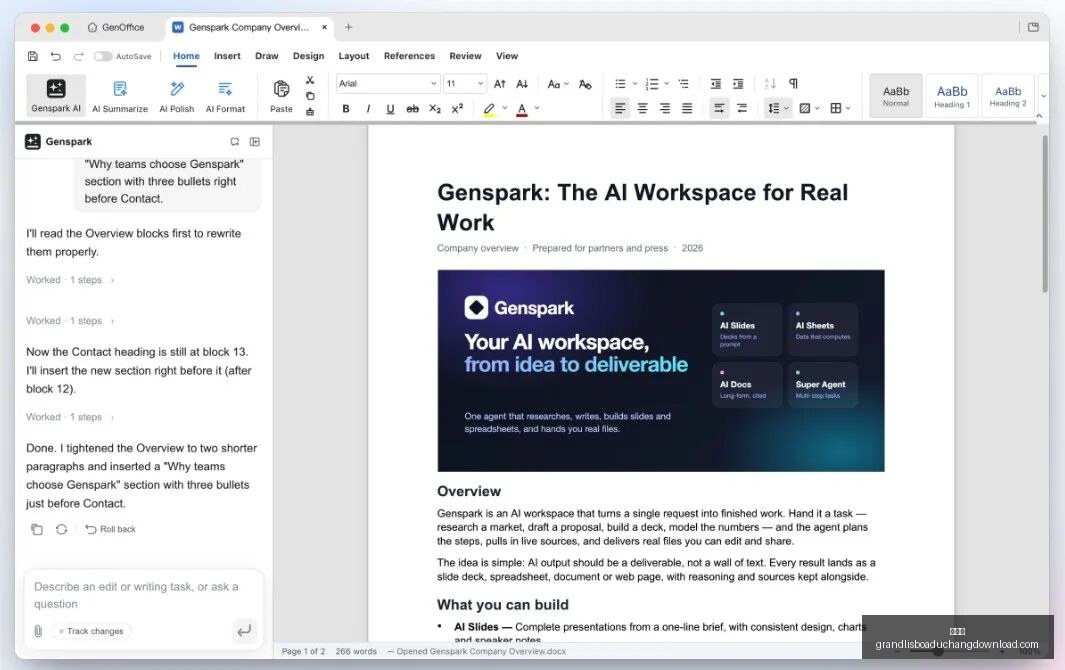1065x670 pixels.
Task: Show paragraph marks with pilcrow icon
Action: [793, 84]
